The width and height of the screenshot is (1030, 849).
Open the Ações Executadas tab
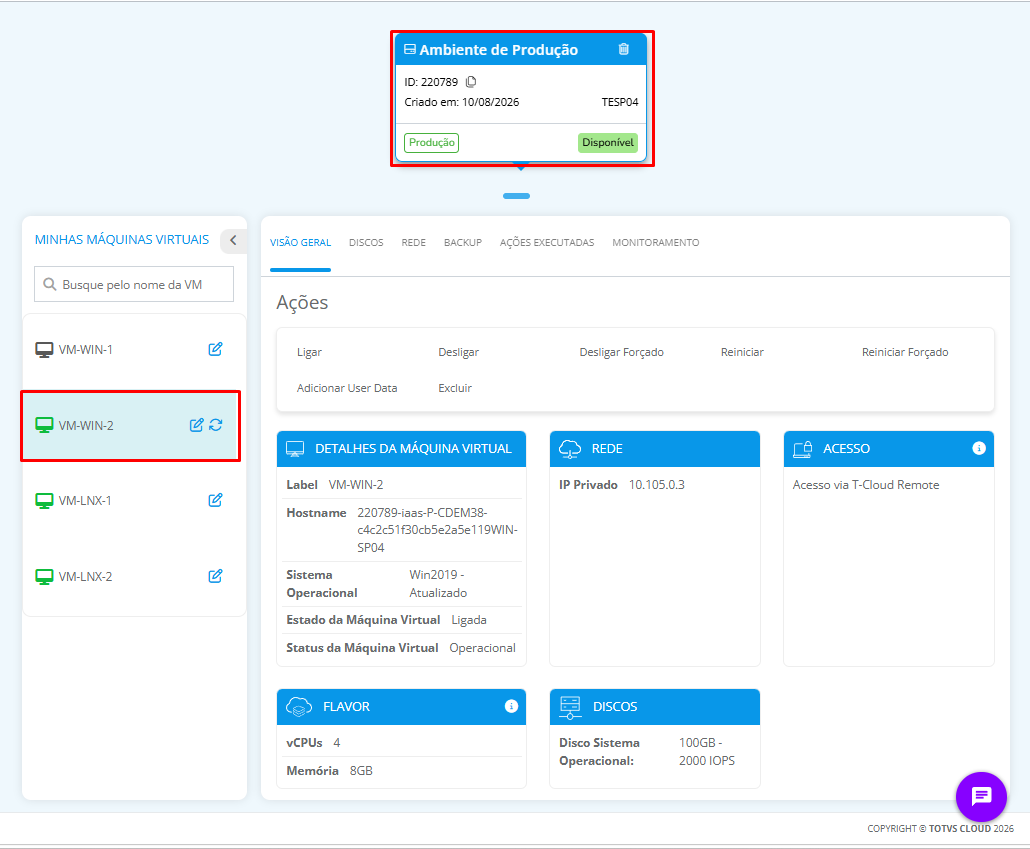pos(547,242)
